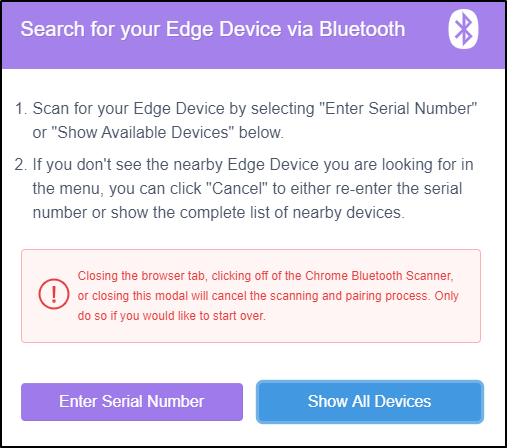The height and width of the screenshot is (448, 507).
Task: Click the Bluetooth icon in the header
Action: point(463,29)
